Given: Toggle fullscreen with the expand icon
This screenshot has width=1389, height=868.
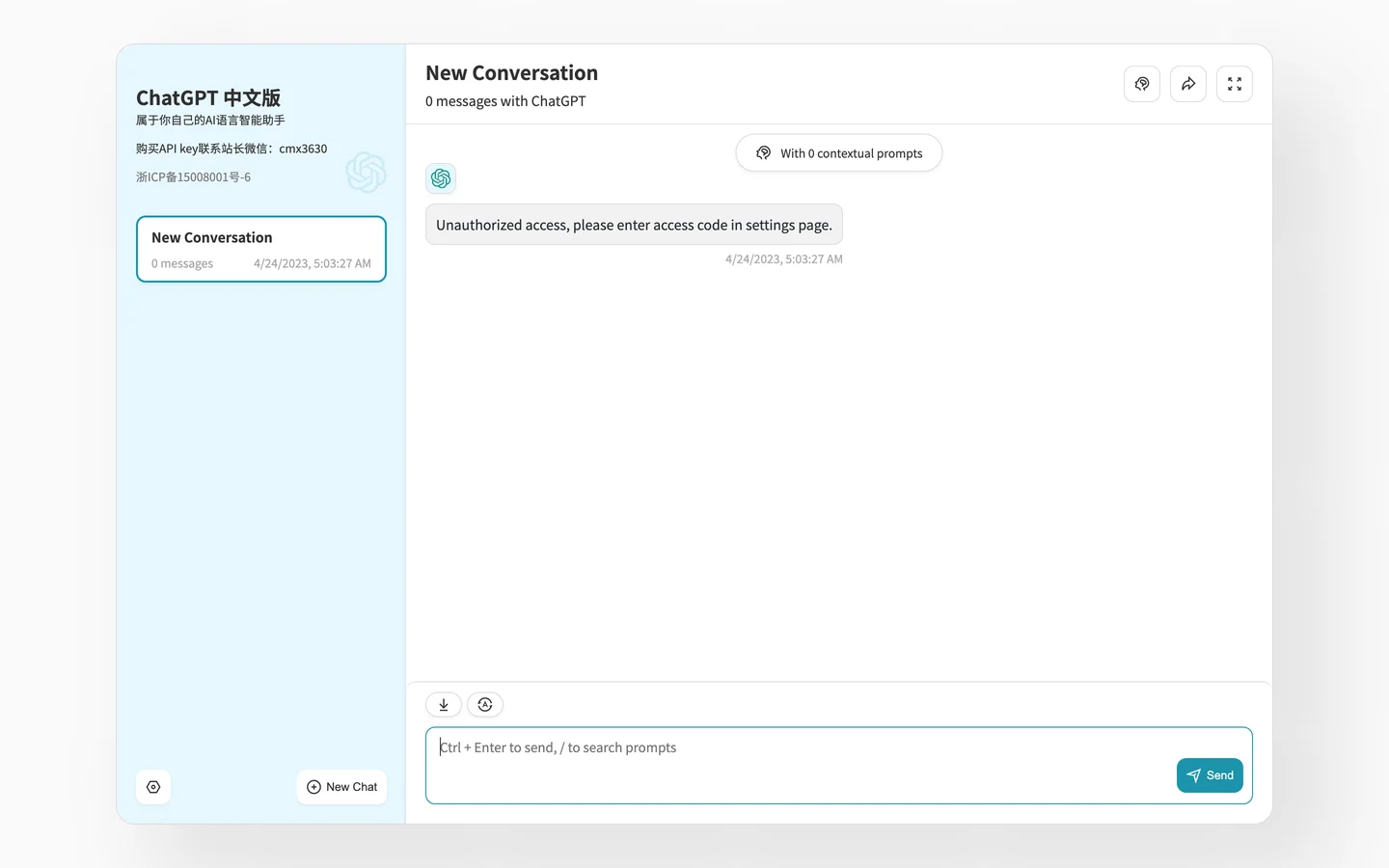Looking at the screenshot, I should pyautogui.click(x=1235, y=84).
